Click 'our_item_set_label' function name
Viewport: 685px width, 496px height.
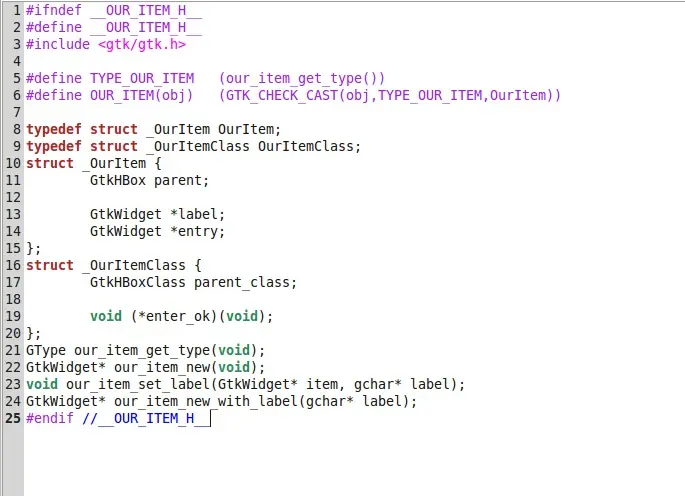[x=138, y=385]
